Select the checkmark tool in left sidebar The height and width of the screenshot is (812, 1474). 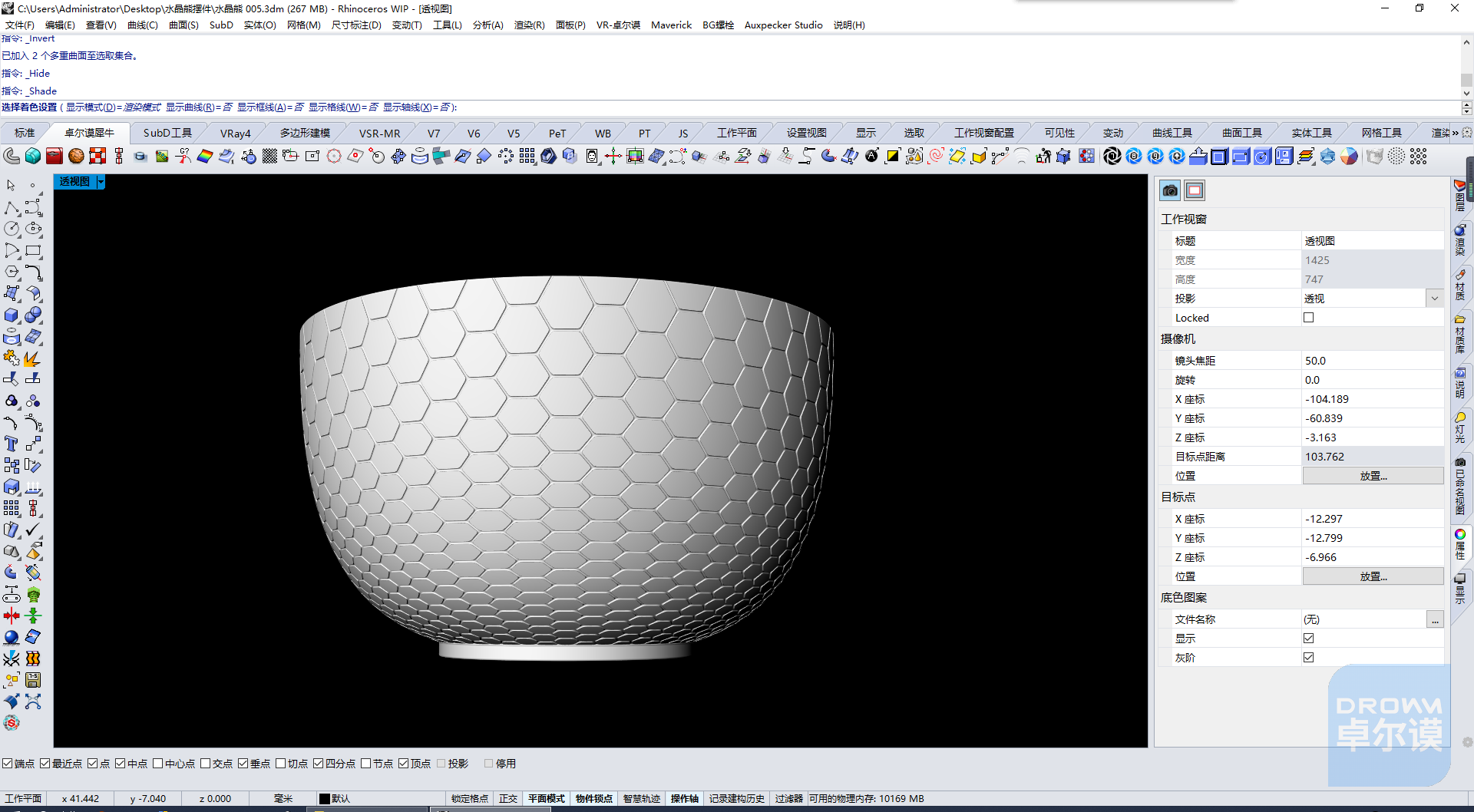[x=33, y=530]
